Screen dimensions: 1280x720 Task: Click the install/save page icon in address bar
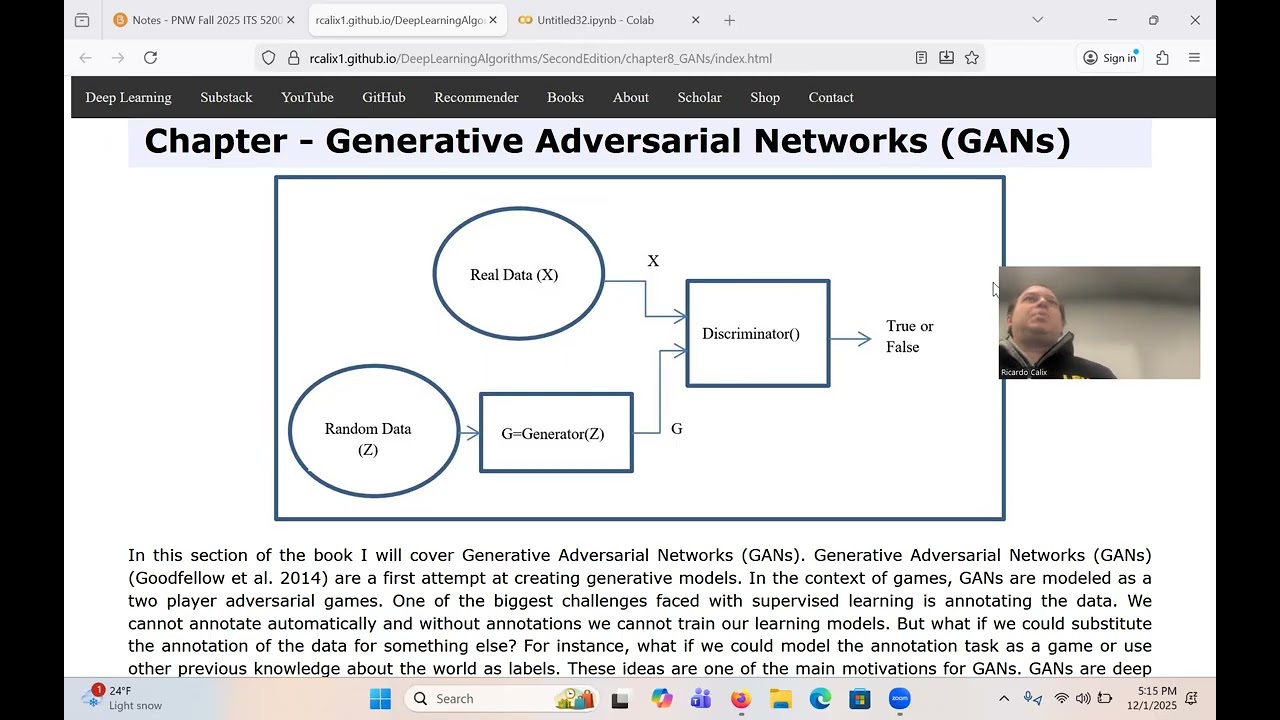tap(946, 58)
